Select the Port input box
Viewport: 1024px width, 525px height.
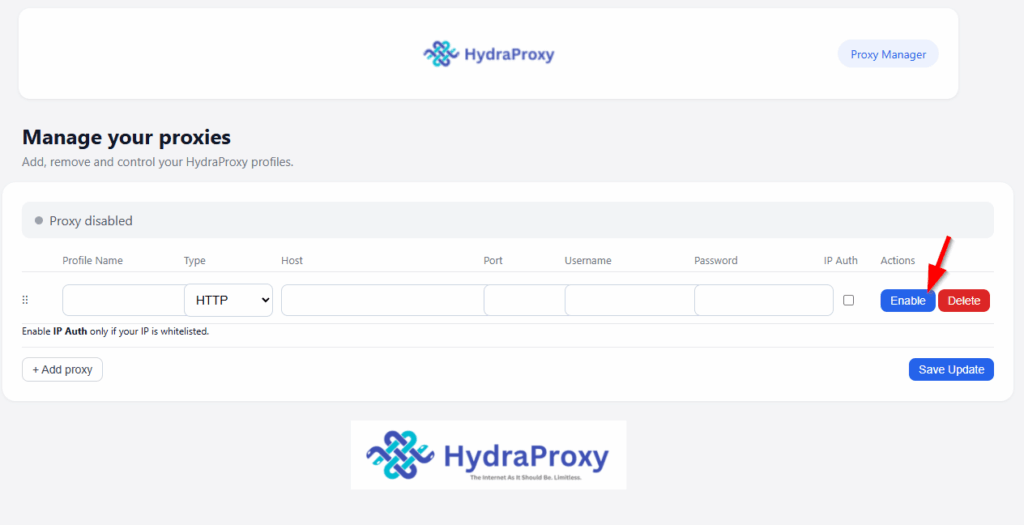(x=523, y=300)
